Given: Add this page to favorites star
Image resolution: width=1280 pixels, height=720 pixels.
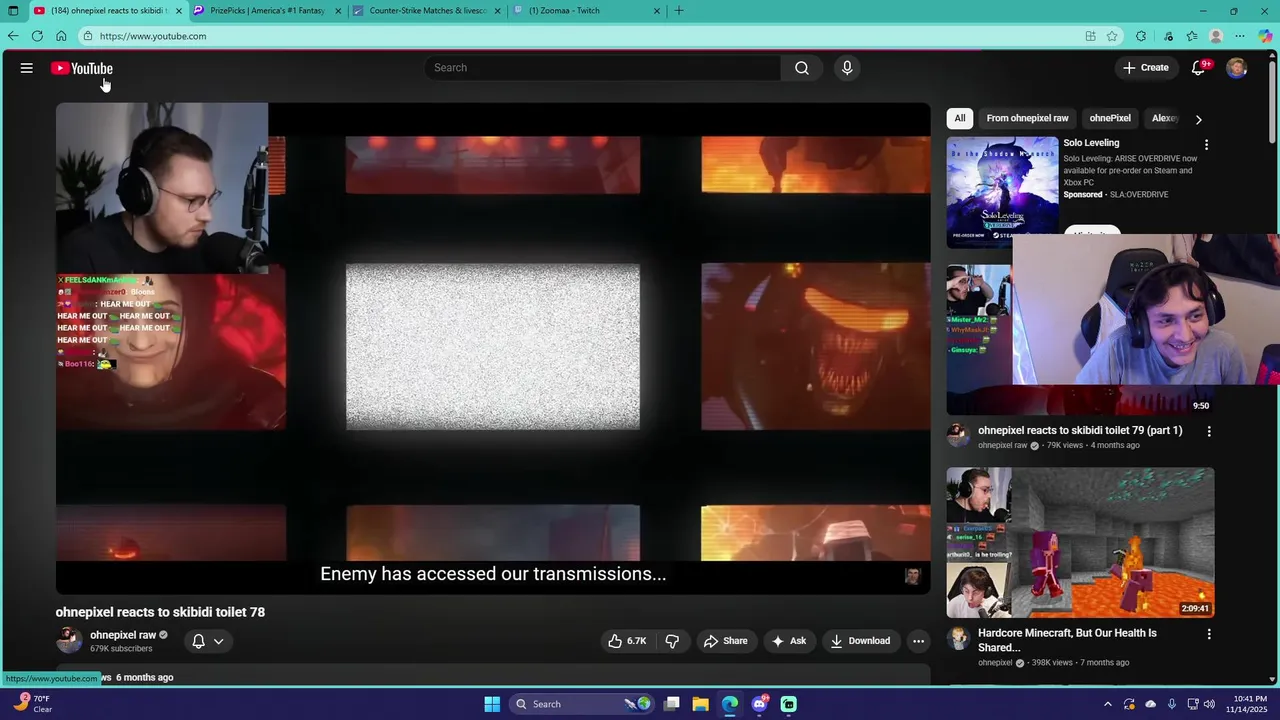Looking at the screenshot, I should click(x=1112, y=36).
